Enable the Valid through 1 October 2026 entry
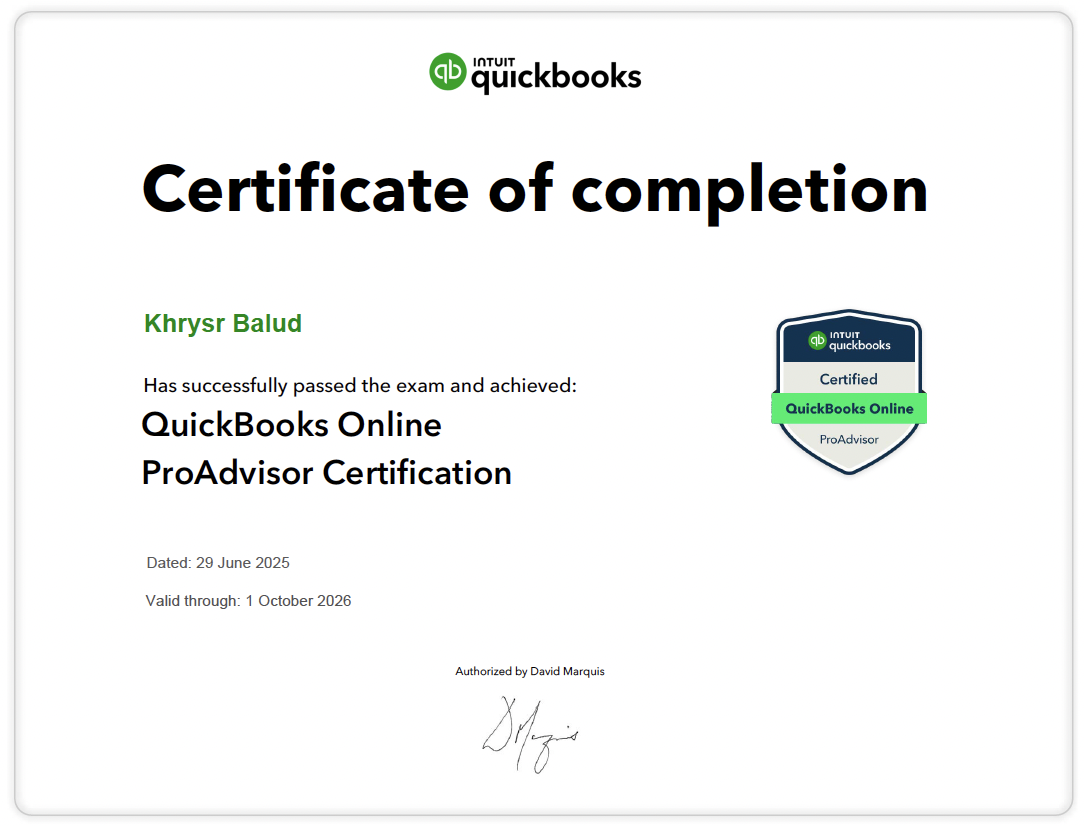 [x=249, y=600]
